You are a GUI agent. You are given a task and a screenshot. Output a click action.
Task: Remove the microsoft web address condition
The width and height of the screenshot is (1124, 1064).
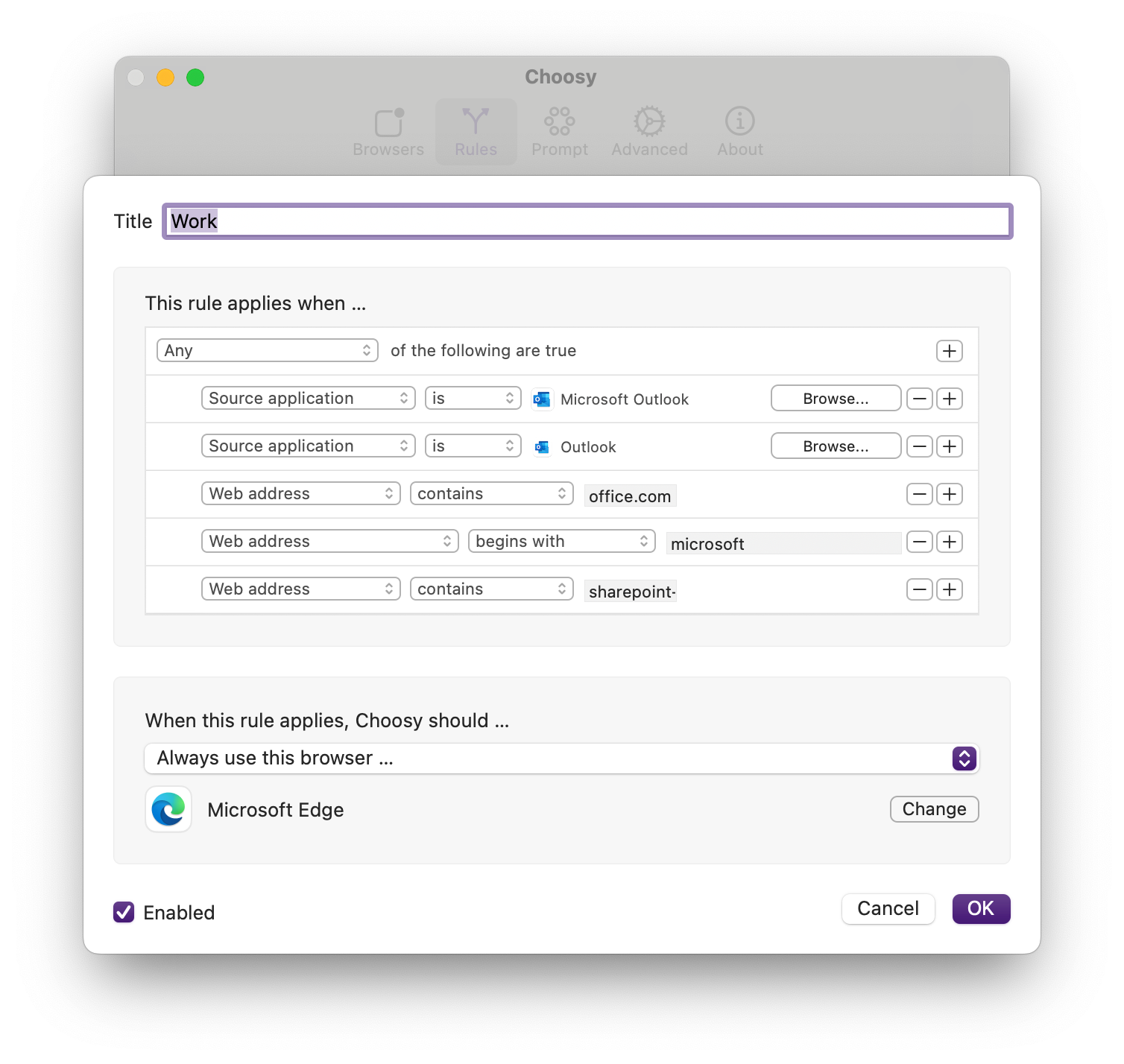coord(920,542)
